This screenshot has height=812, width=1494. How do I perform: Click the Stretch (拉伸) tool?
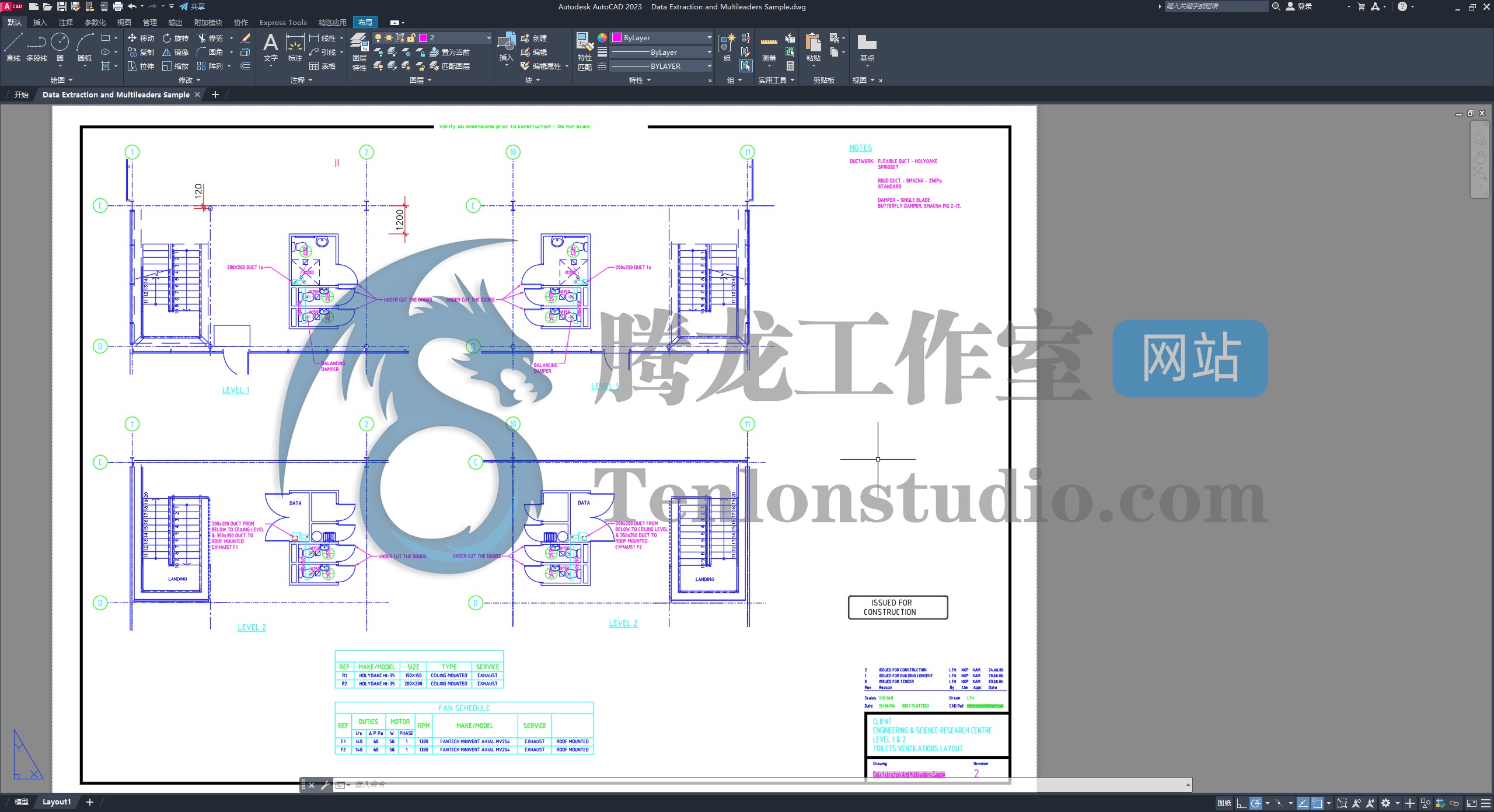click(x=141, y=66)
